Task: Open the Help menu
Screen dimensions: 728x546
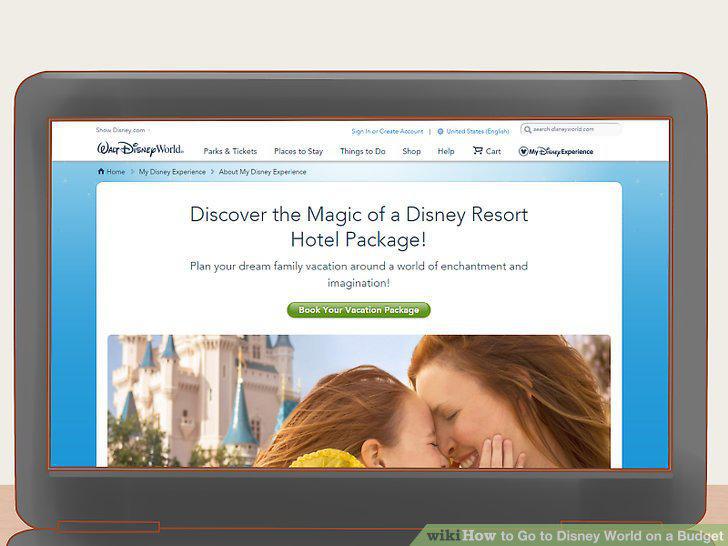Action: [446, 151]
